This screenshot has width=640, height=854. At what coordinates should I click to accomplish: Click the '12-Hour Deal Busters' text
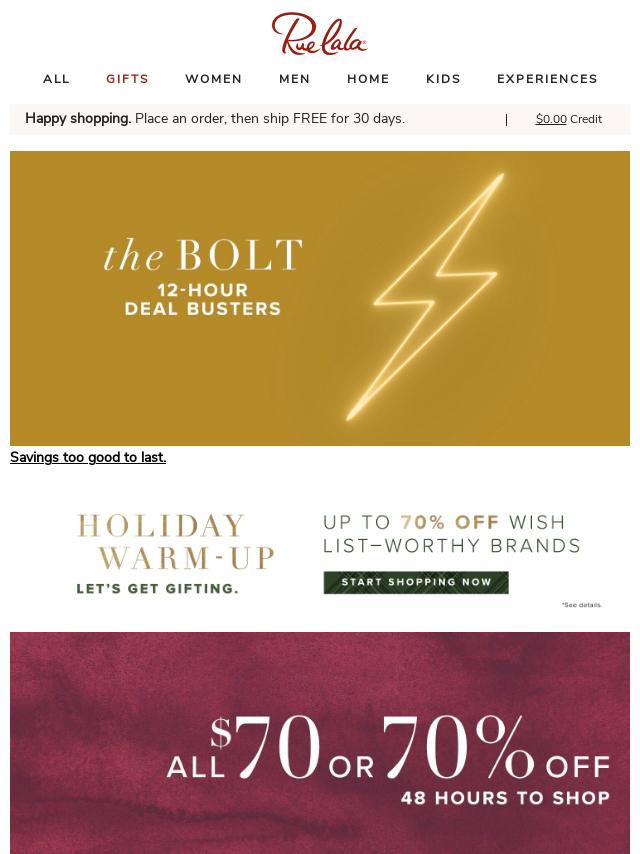(x=203, y=300)
